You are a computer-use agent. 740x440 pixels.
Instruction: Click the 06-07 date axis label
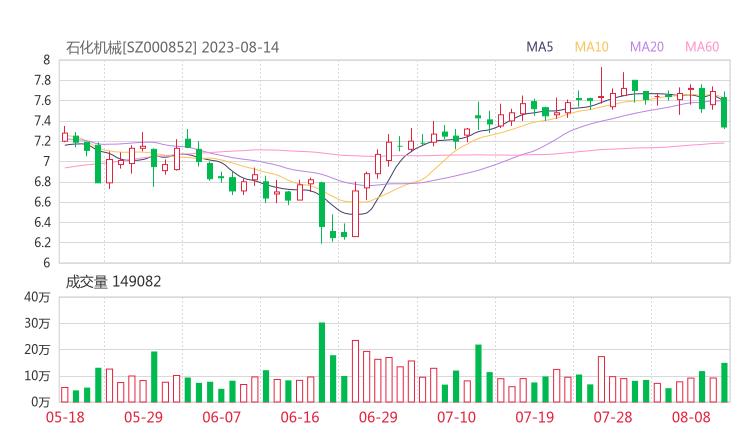pyautogui.click(x=221, y=417)
